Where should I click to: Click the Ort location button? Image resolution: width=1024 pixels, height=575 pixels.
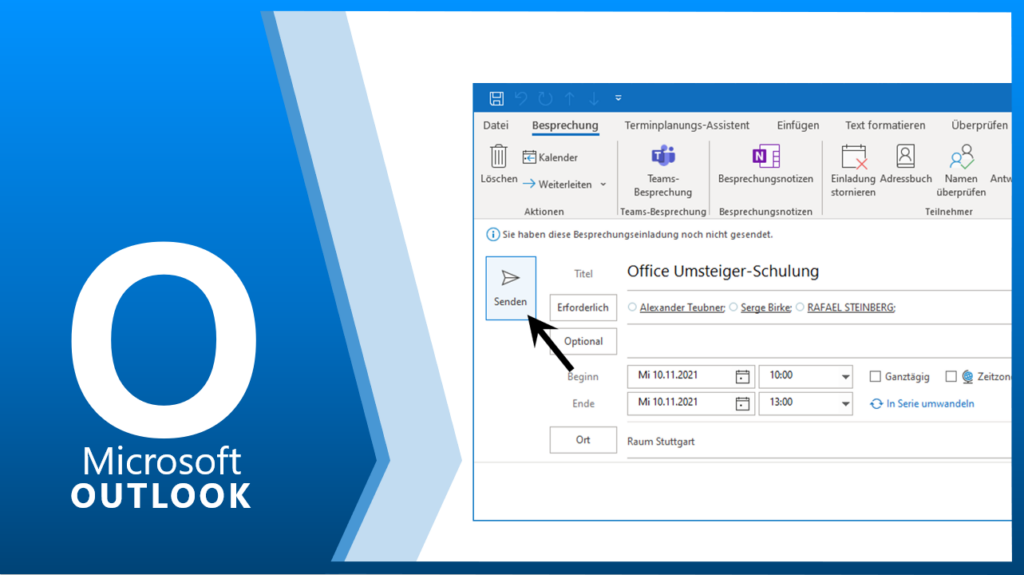[583, 440]
